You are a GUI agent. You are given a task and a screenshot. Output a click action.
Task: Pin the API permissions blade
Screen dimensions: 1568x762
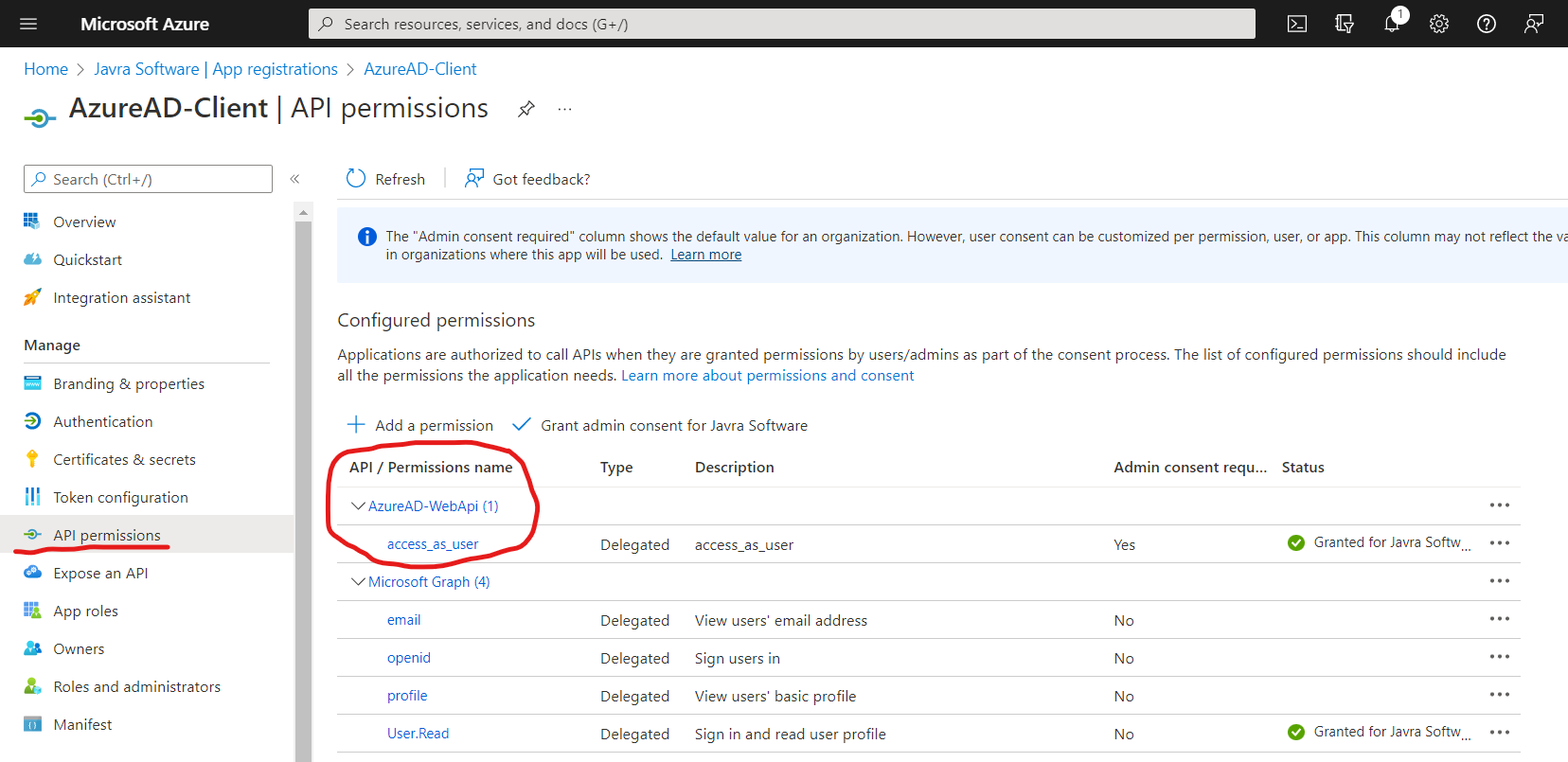[526, 109]
